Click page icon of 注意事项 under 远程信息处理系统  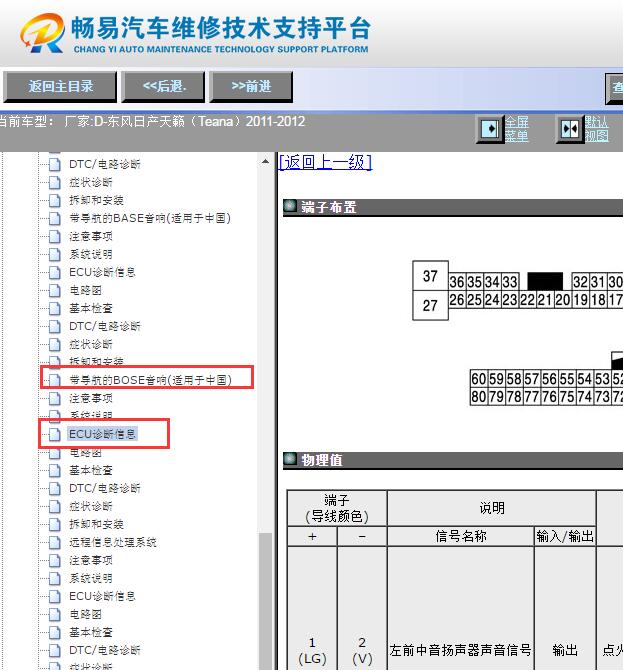tap(55, 560)
